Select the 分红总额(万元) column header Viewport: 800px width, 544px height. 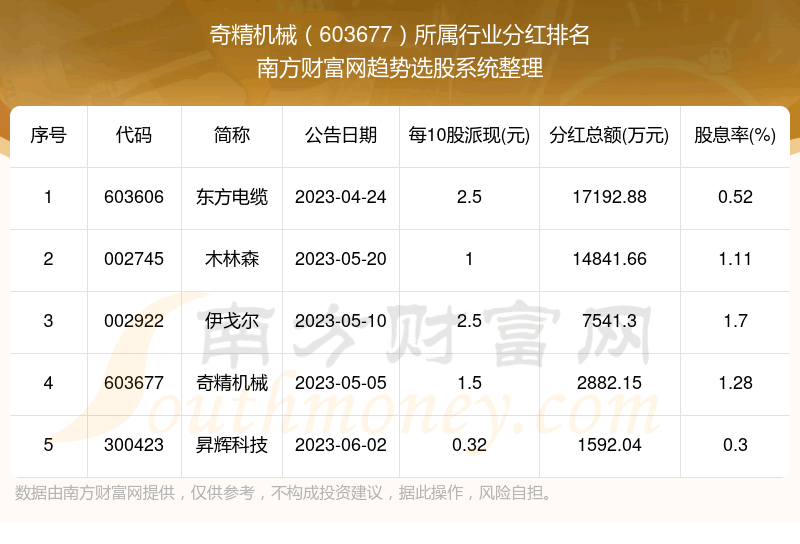pyautogui.click(x=609, y=135)
